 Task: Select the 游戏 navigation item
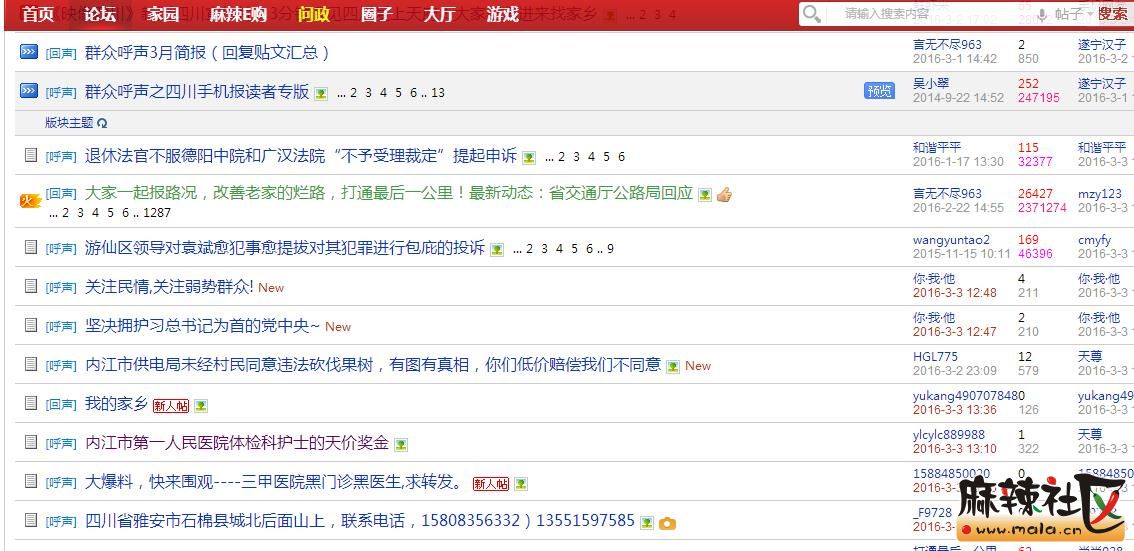tap(502, 14)
